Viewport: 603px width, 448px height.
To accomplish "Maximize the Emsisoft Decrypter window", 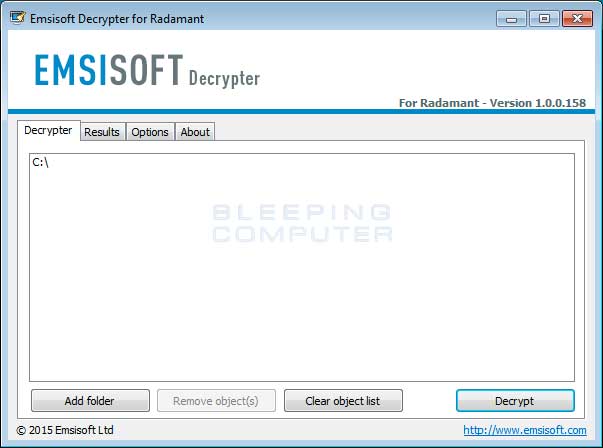I will (x=544, y=18).
